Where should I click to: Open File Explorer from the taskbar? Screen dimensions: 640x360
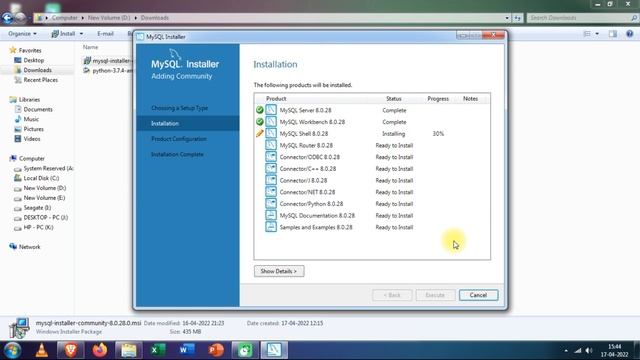[x=129, y=350]
